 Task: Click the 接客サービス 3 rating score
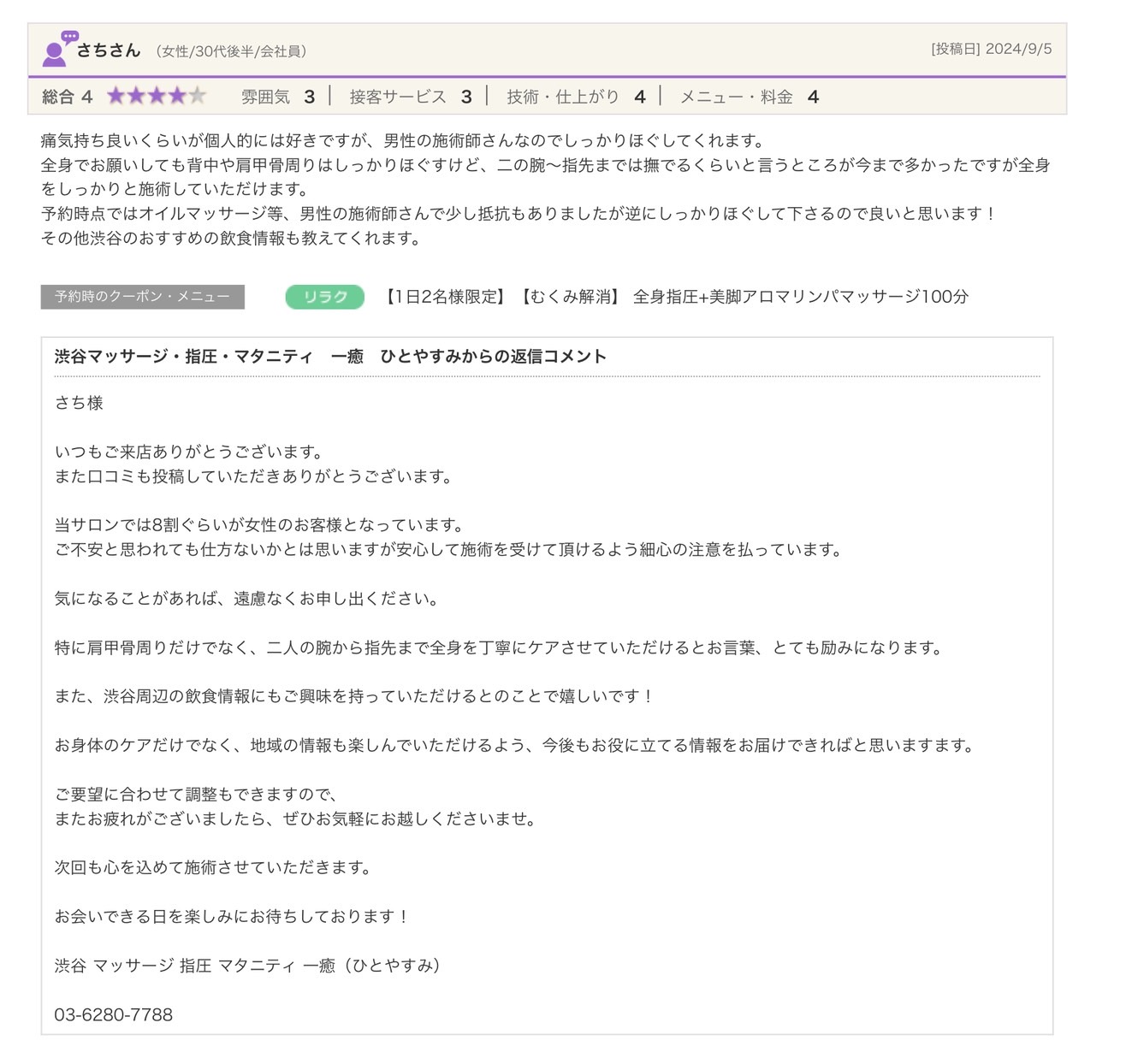click(x=411, y=97)
